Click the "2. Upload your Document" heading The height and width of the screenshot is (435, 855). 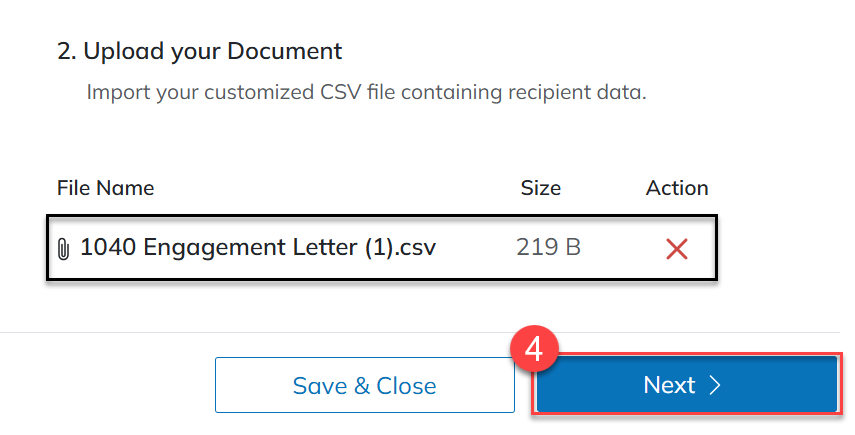click(x=199, y=50)
